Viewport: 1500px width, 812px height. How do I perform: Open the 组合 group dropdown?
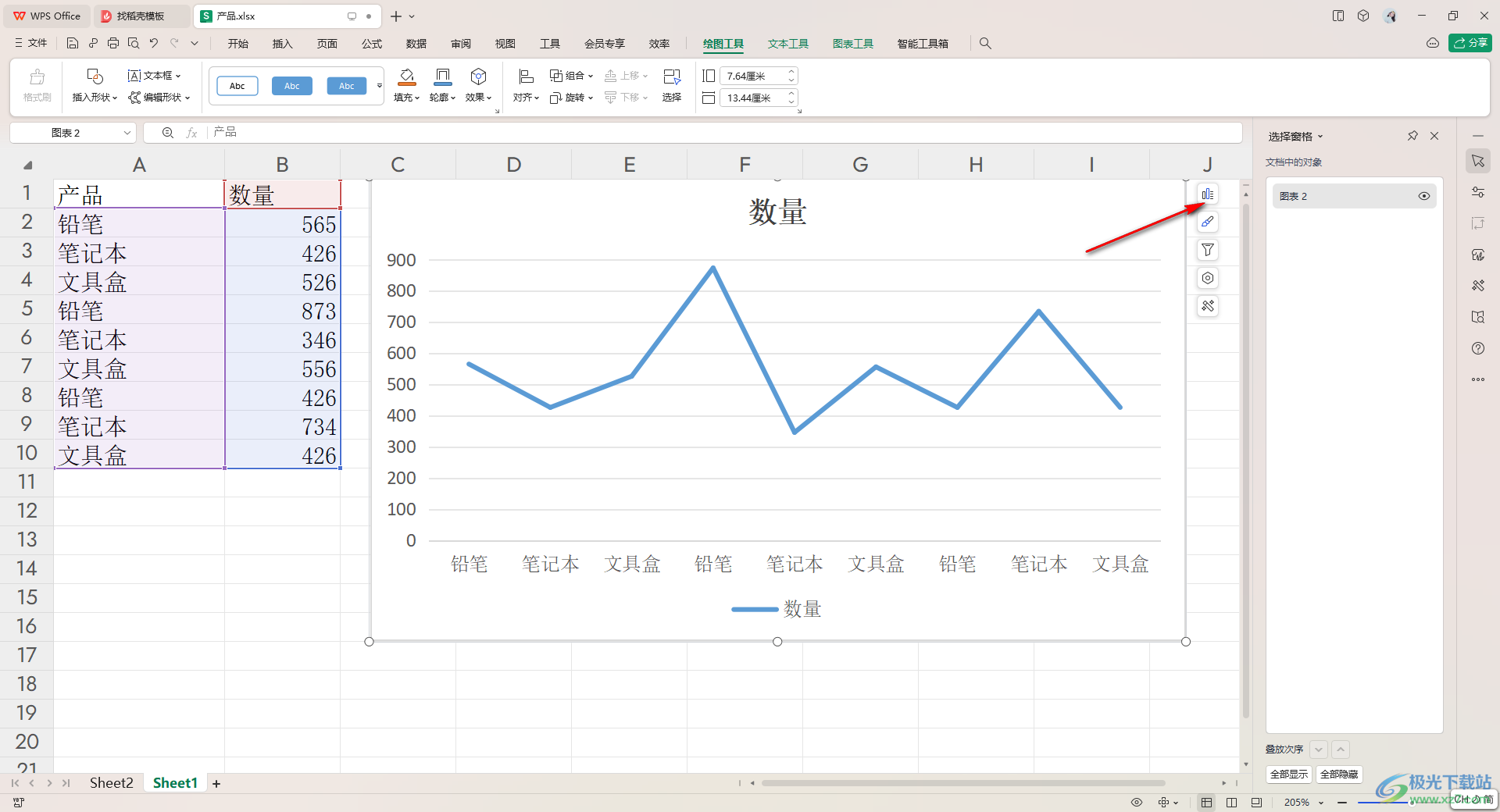pyautogui.click(x=571, y=76)
